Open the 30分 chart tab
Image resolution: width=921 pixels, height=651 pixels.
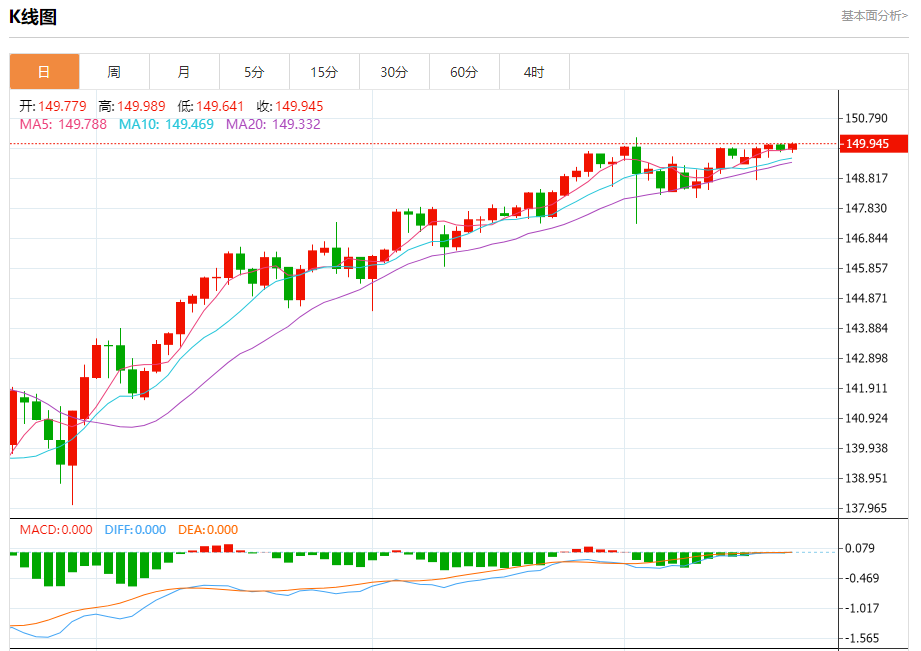(394, 72)
